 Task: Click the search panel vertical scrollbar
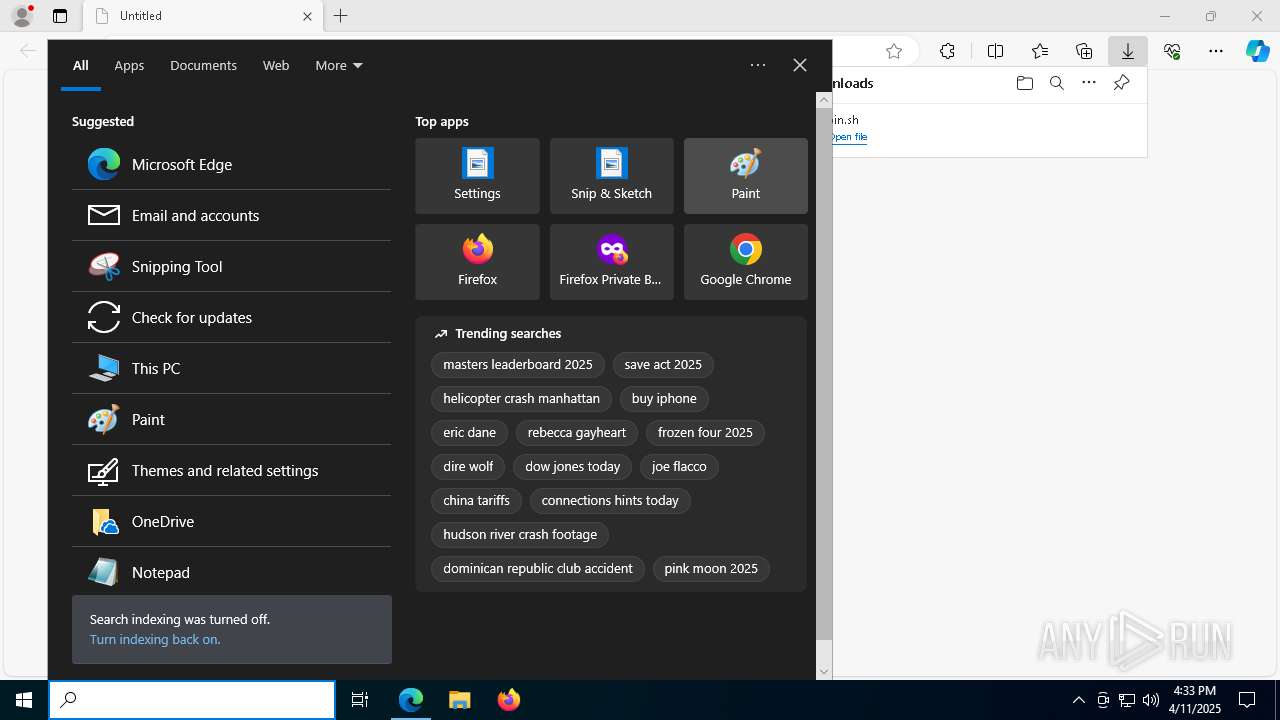pos(824,373)
